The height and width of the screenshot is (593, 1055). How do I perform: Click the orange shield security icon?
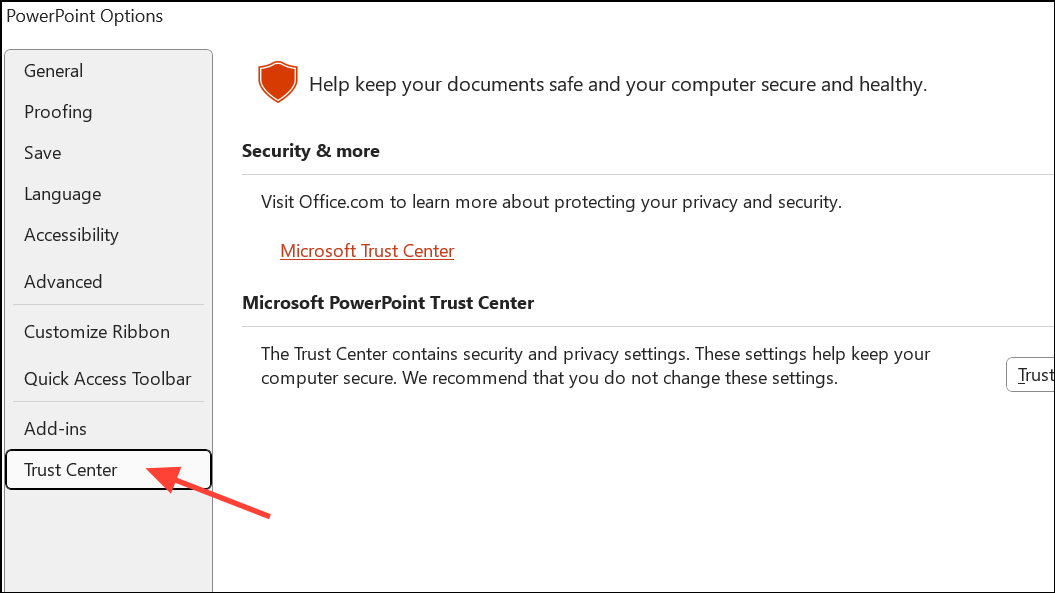coord(277,82)
